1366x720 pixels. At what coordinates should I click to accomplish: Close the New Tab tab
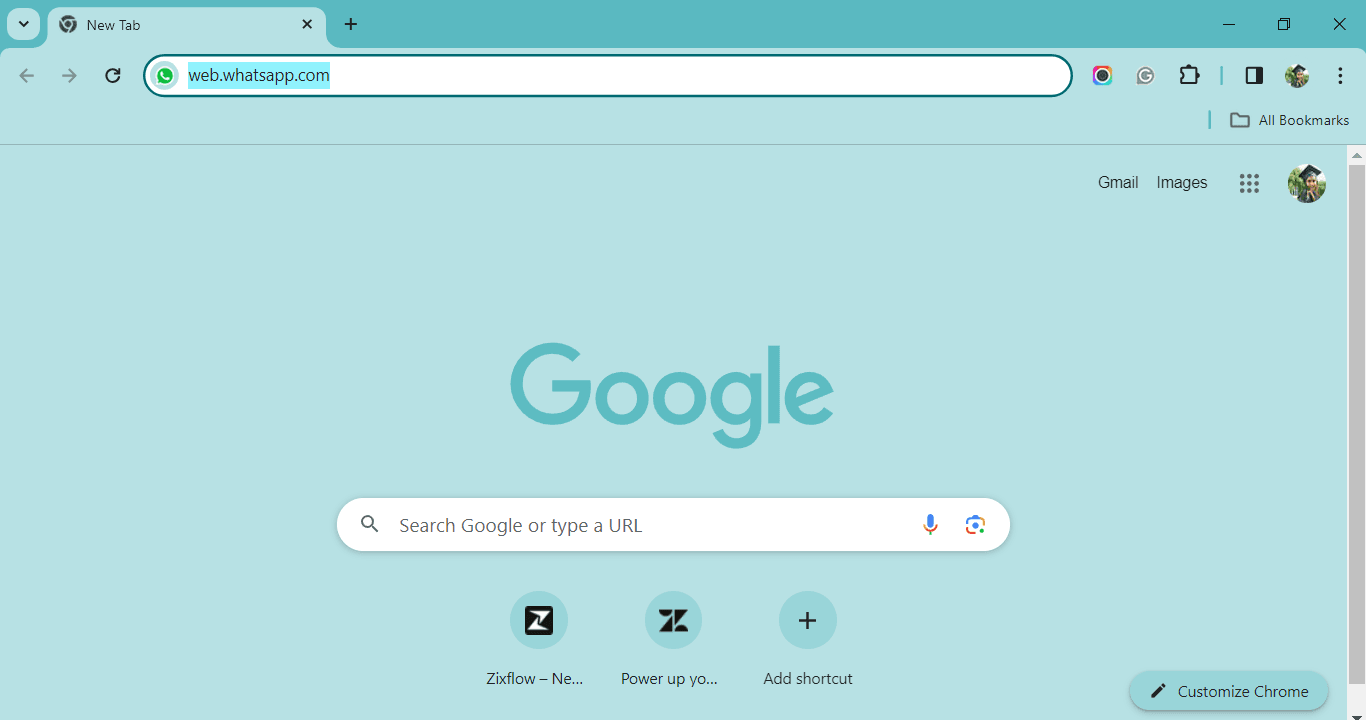(x=307, y=24)
